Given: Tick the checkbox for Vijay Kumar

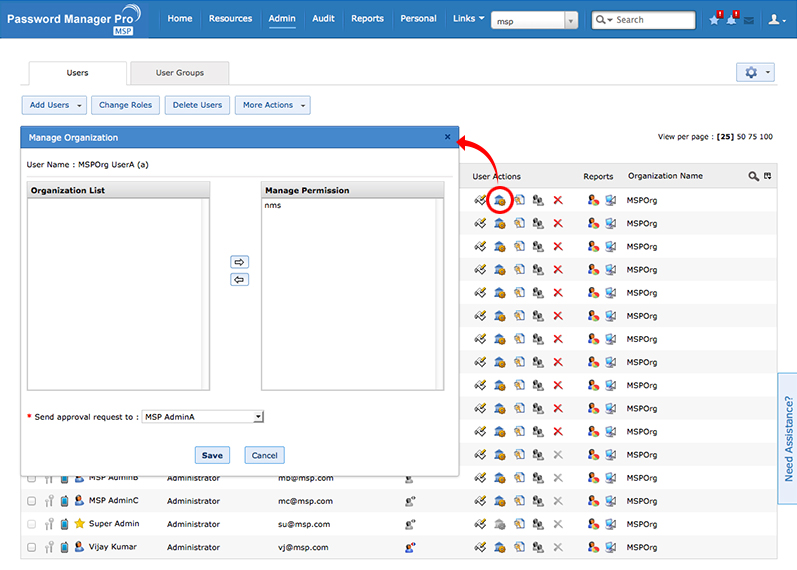Looking at the screenshot, I should pos(32,547).
